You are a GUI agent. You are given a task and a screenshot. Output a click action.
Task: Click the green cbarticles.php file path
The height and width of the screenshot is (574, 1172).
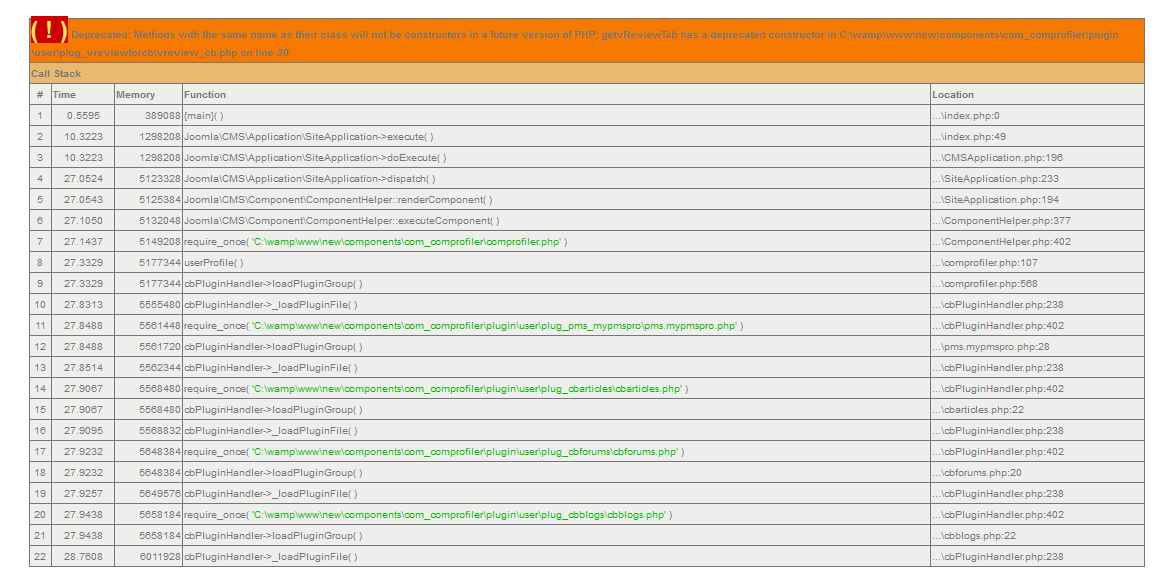tap(466, 389)
